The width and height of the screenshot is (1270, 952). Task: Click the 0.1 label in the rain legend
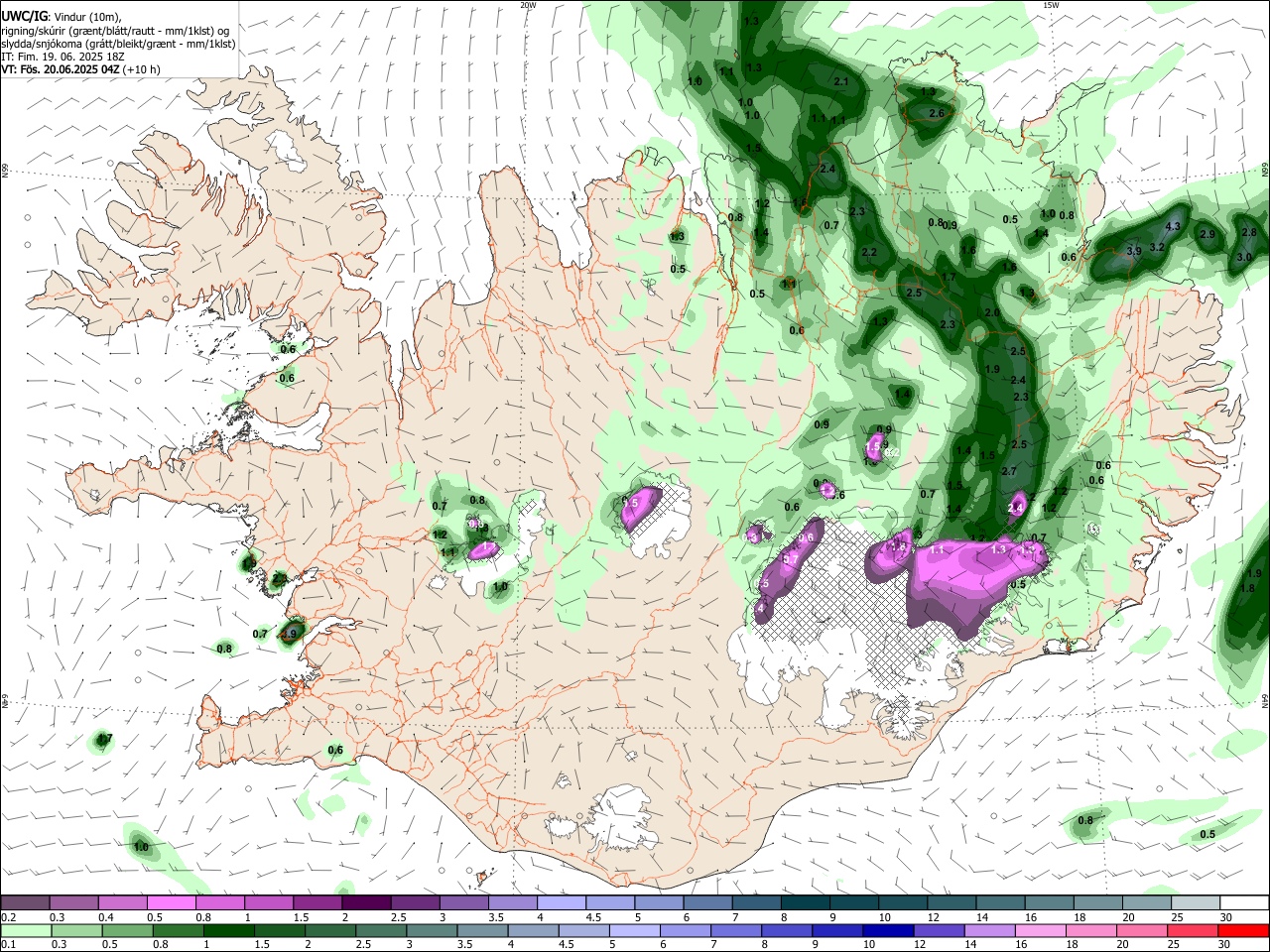7,945
